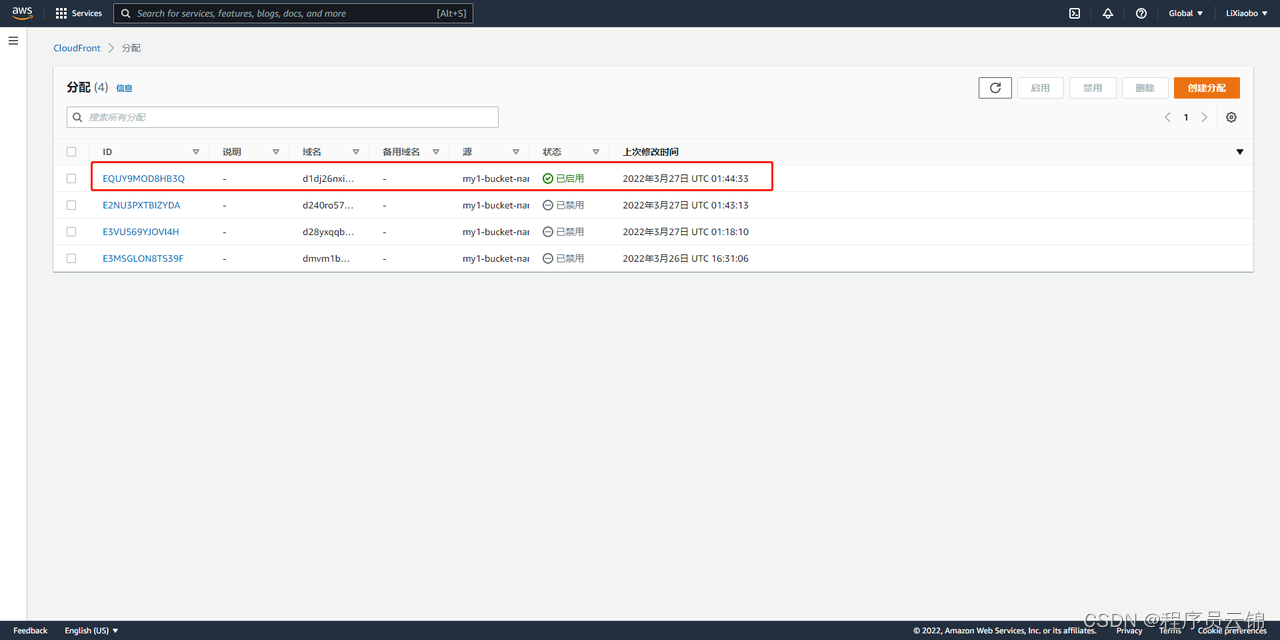Expand the hamburger side navigation
The image size is (1280, 640).
click(x=13, y=41)
